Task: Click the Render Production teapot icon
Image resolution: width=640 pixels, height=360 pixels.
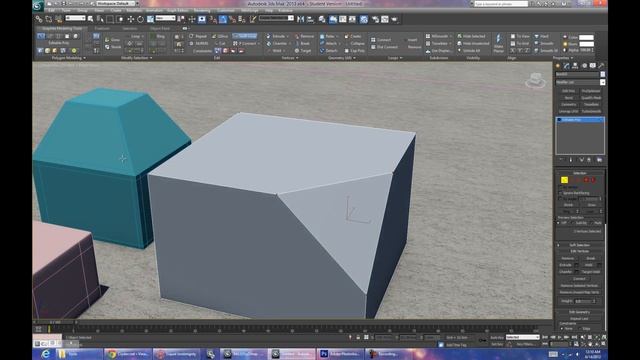Action: [394, 19]
